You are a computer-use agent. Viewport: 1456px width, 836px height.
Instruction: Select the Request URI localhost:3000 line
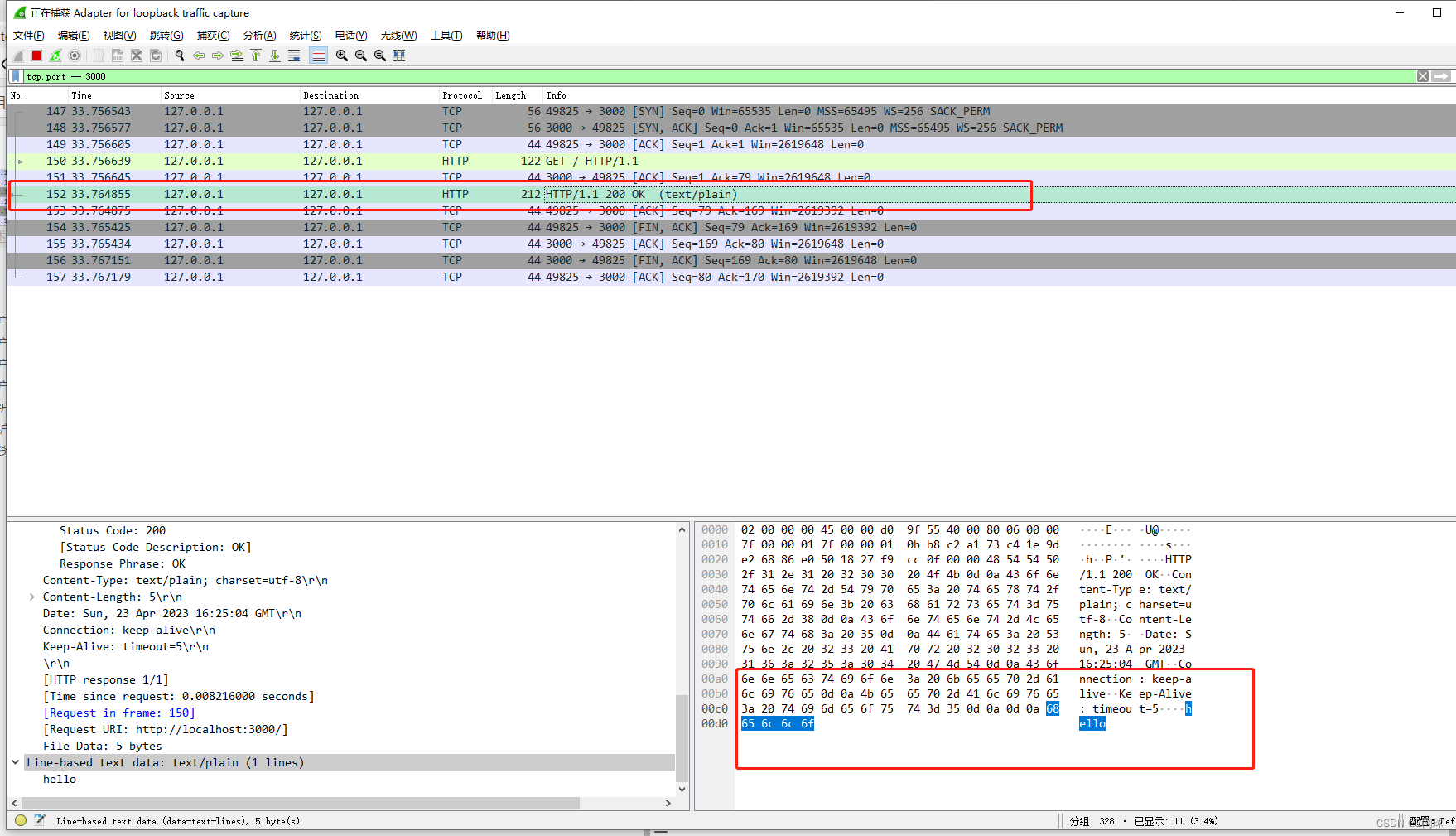166,729
